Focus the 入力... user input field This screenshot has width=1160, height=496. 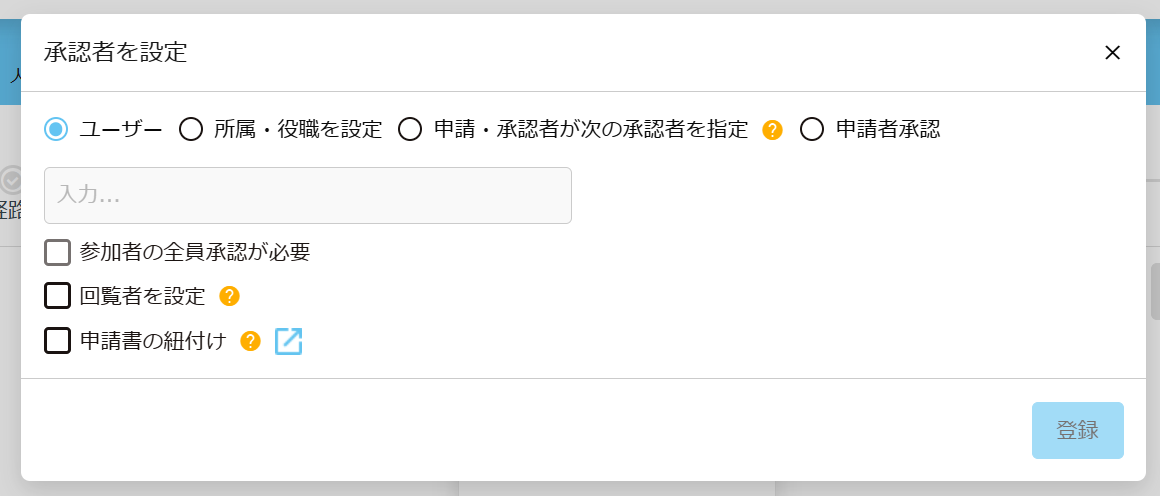[308, 195]
